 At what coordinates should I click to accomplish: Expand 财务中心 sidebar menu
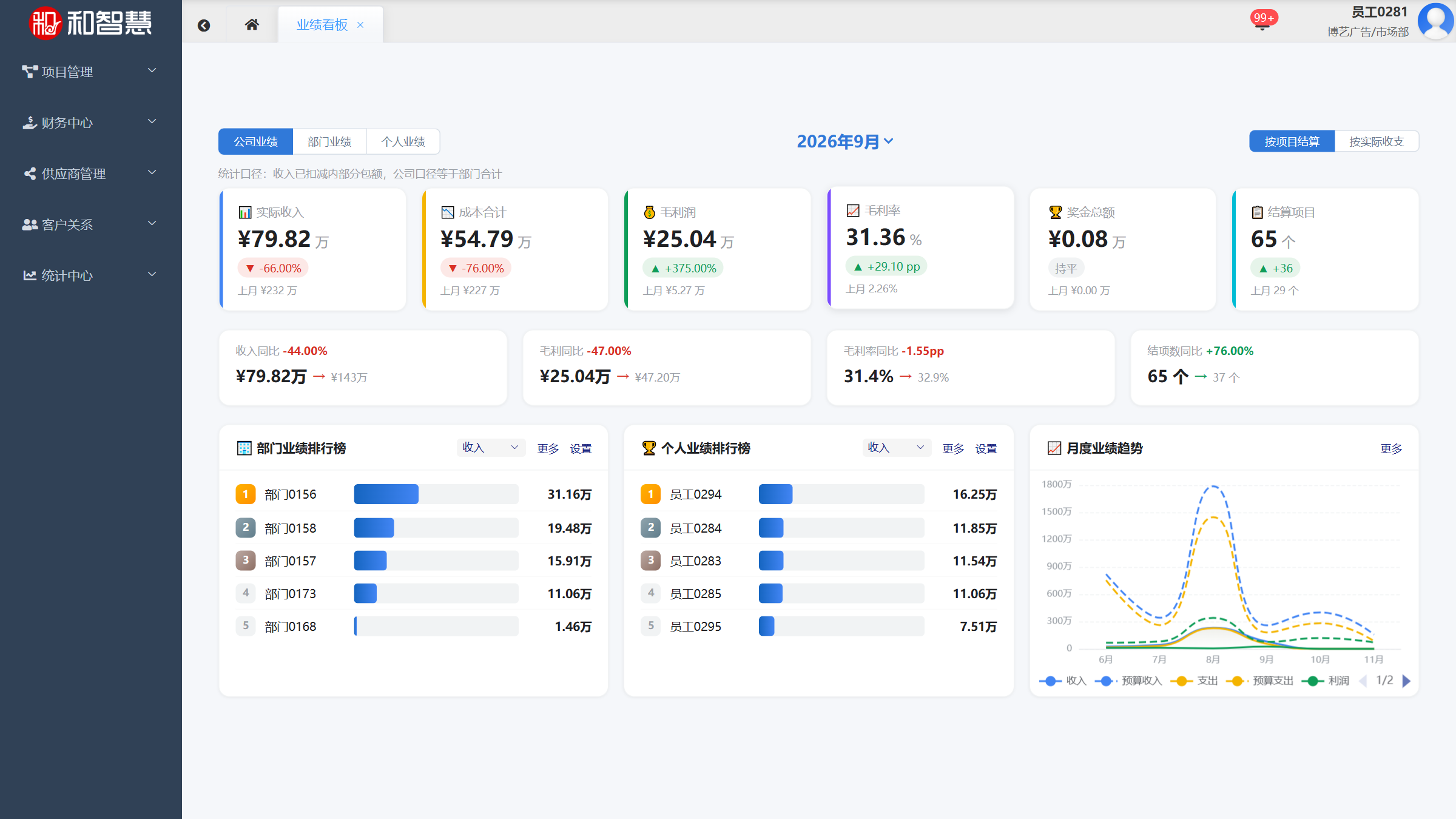coord(91,123)
